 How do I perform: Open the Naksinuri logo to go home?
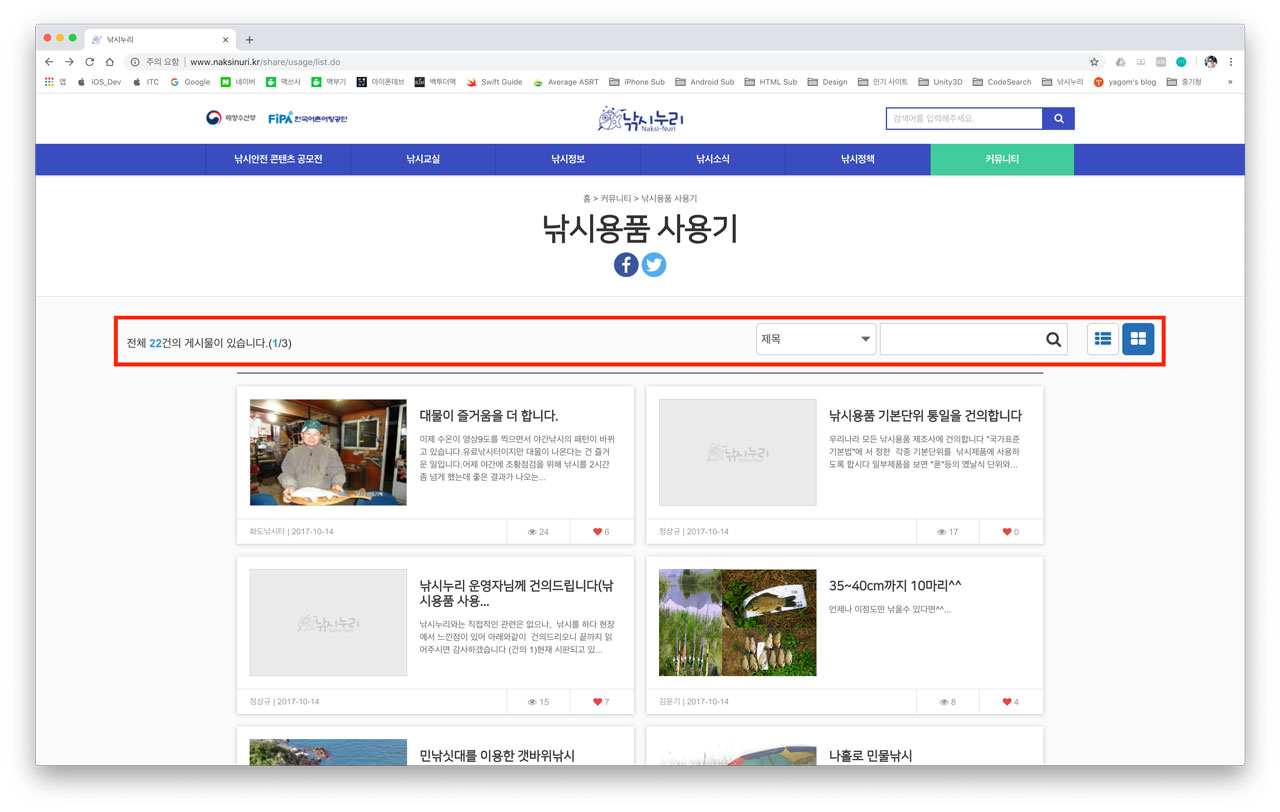[x=640, y=118]
